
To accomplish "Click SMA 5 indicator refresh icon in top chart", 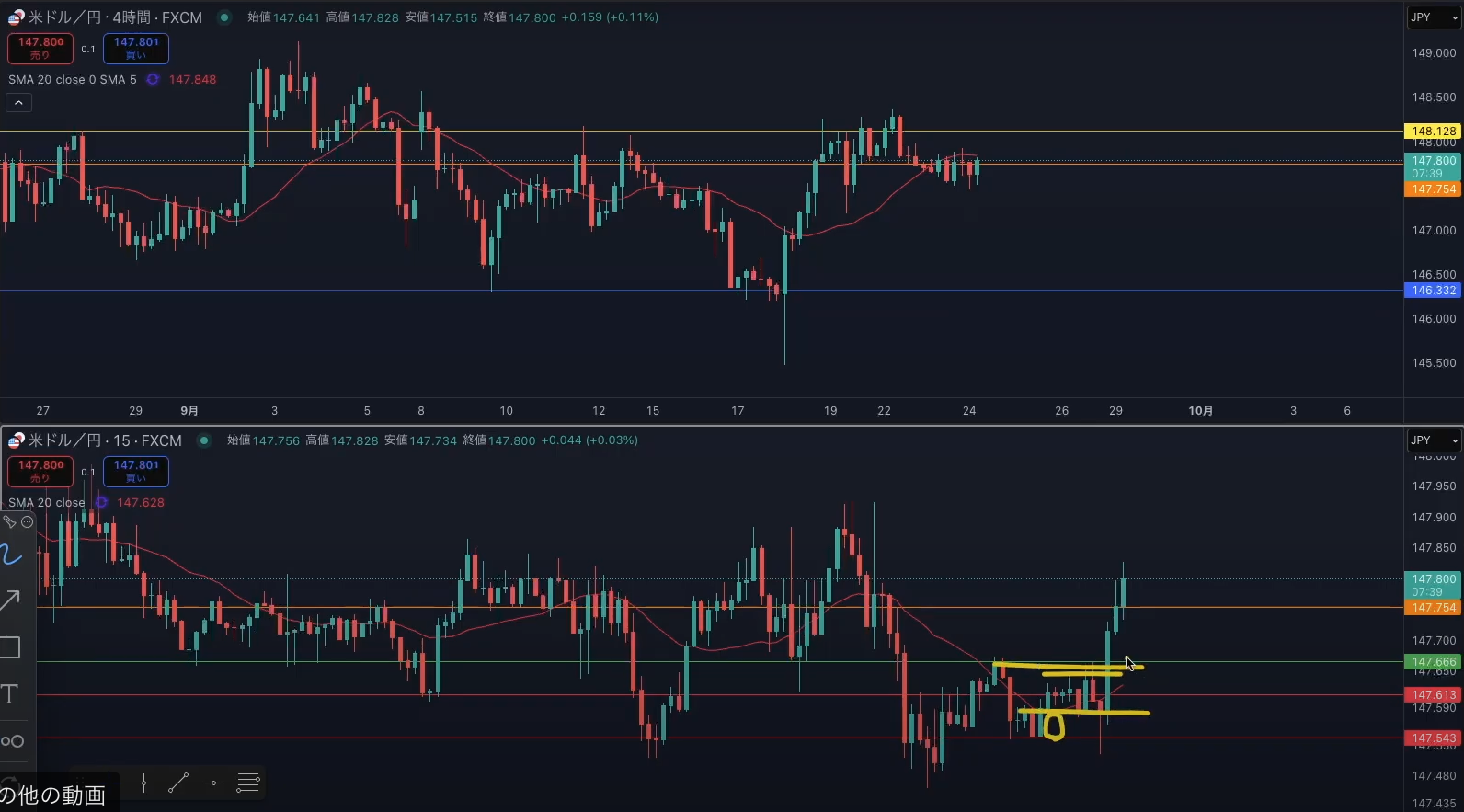I will pyautogui.click(x=153, y=80).
